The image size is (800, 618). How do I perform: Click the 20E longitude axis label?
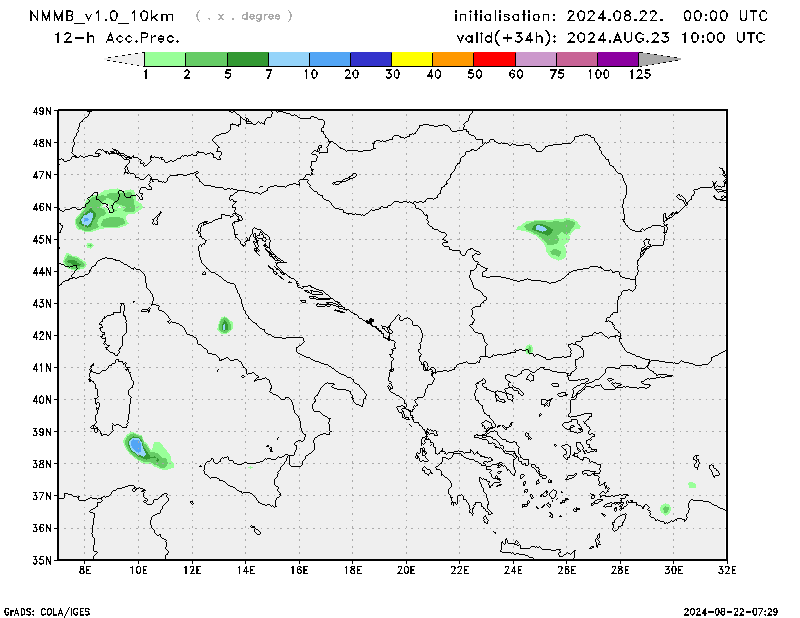click(x=406, y=571)
